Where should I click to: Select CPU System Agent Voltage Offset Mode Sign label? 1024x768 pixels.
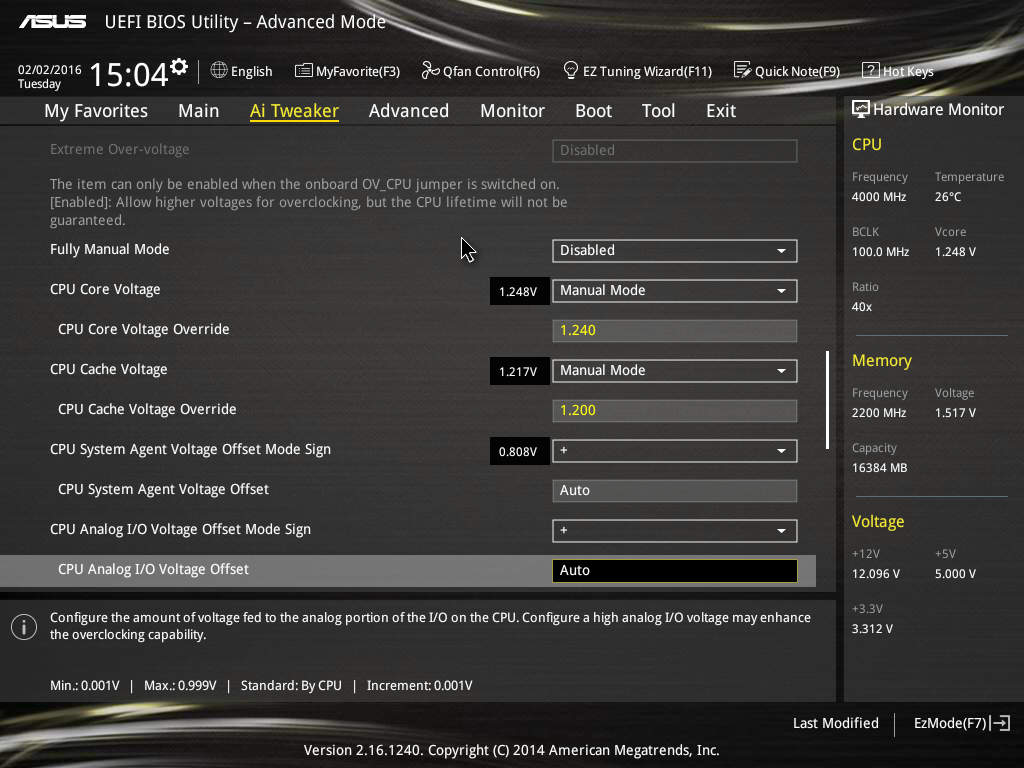(190, 449)
